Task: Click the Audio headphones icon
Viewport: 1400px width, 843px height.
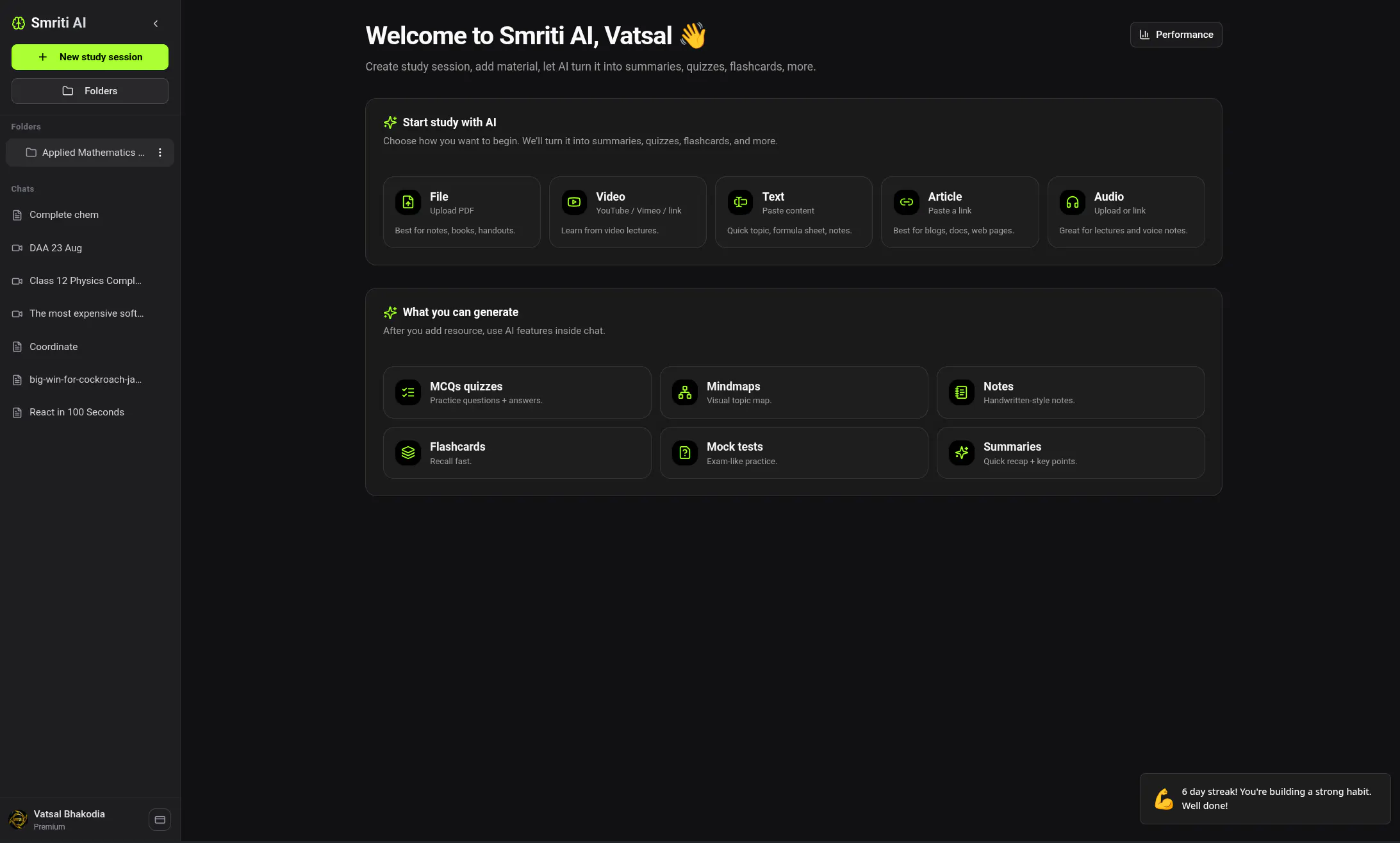Action: (x=1073, y=203)
